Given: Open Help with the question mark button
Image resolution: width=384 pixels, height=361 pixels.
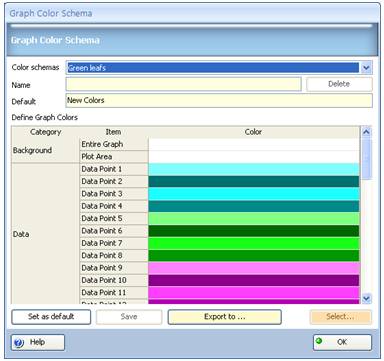Looking at the screenshot, I should (x=38, y=342).
